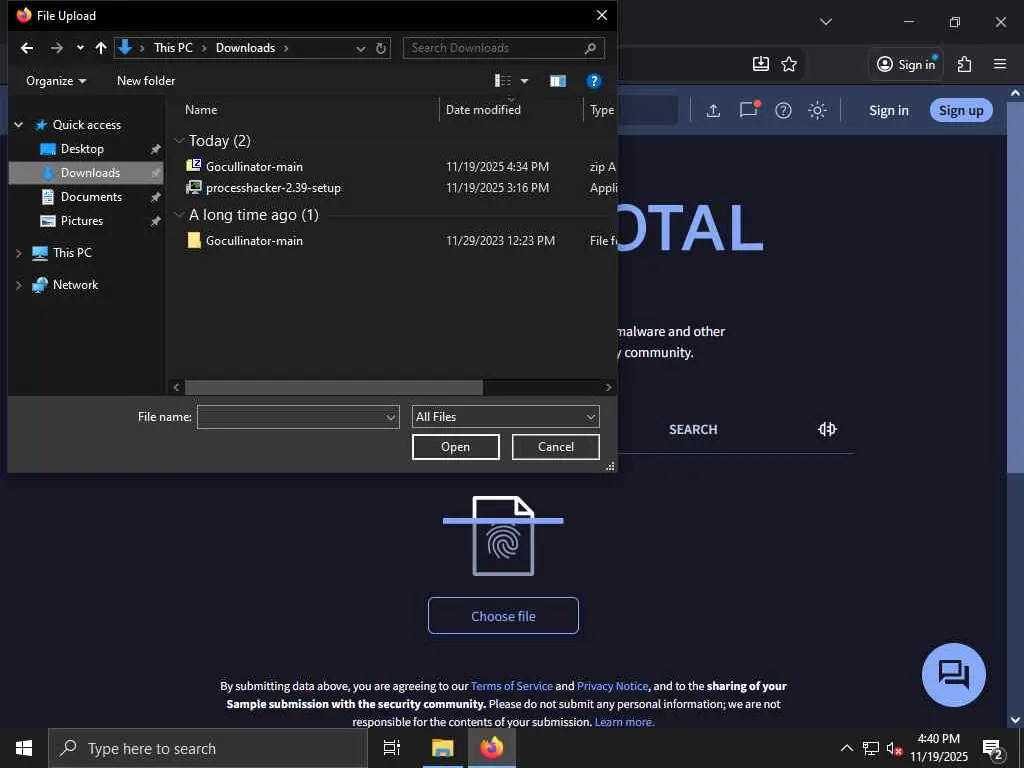Open Firefox extensions icon
This screenshot has width=1024, height=768.
coord(965,64)
